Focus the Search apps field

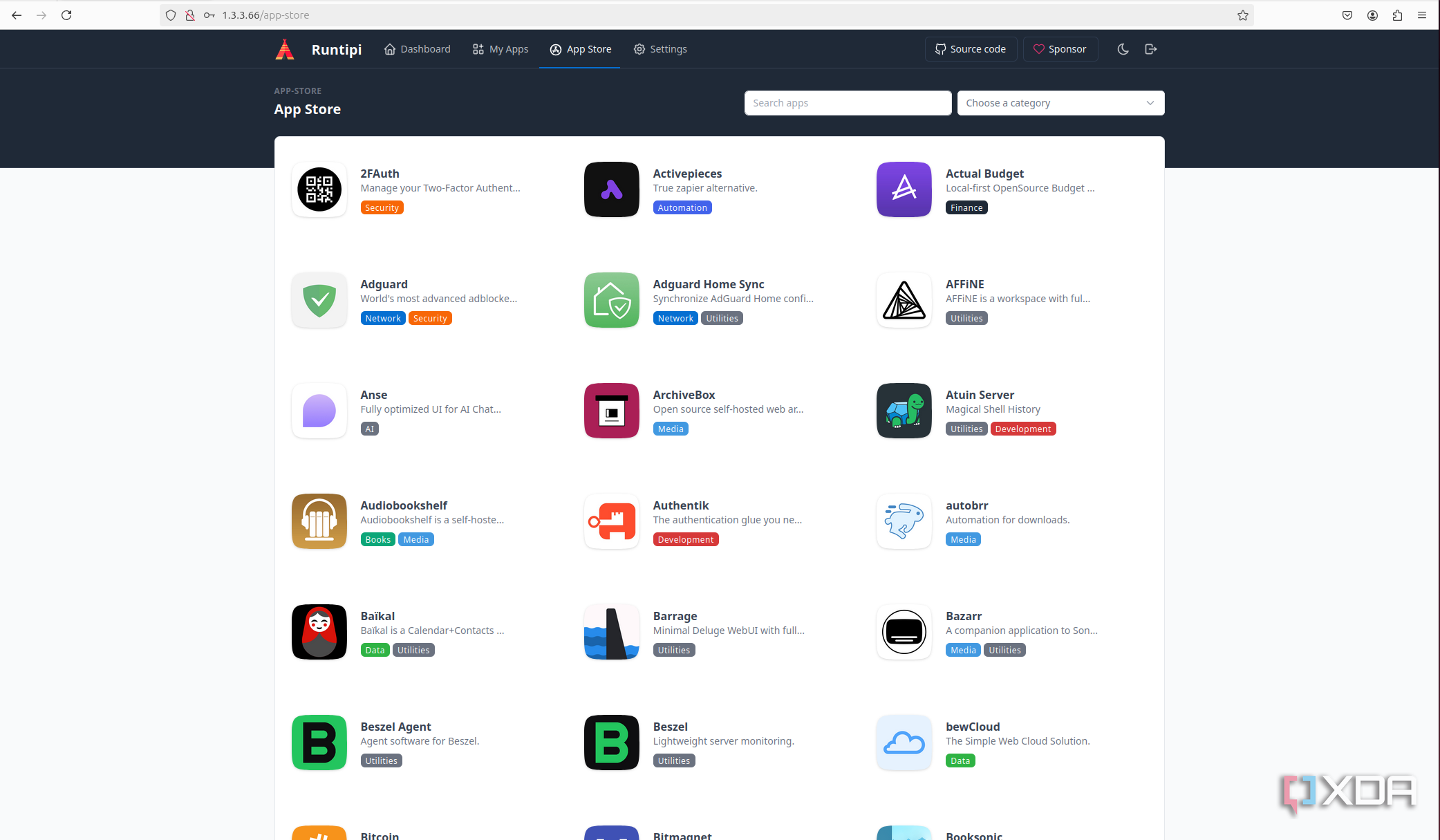coord(848,103)
